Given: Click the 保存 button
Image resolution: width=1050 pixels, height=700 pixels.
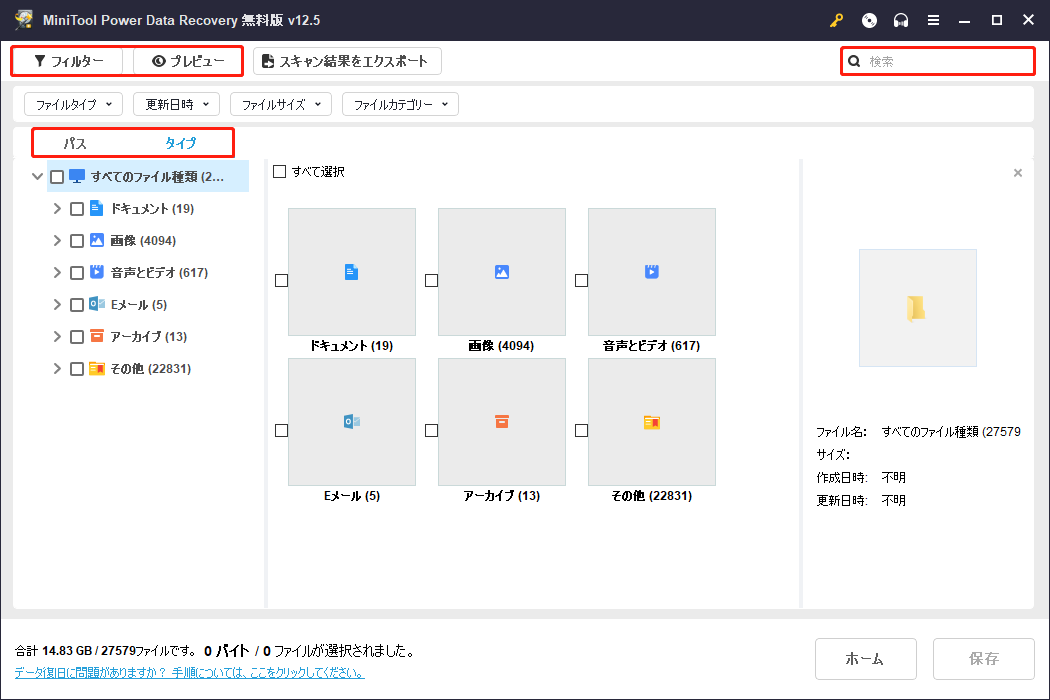Looking at the screenshot, I should tap(983, 658).
